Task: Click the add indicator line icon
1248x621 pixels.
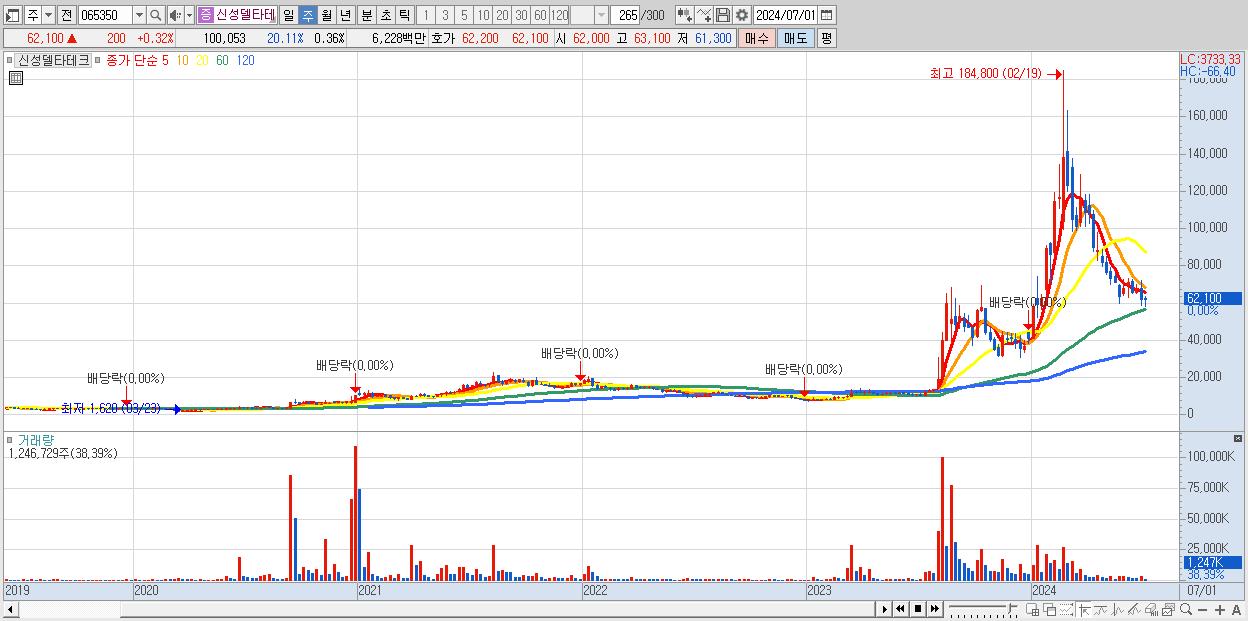Action: coord(704,15)
